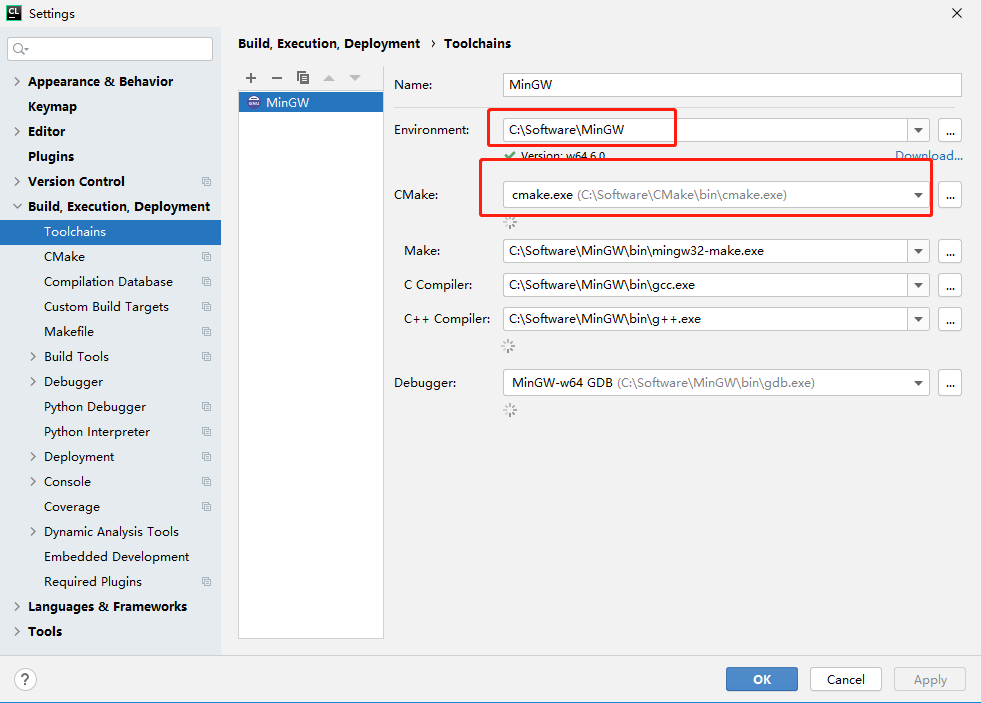Click the project-level icon beside Python Debugger

pyautogui.click(x=206, y=407)
